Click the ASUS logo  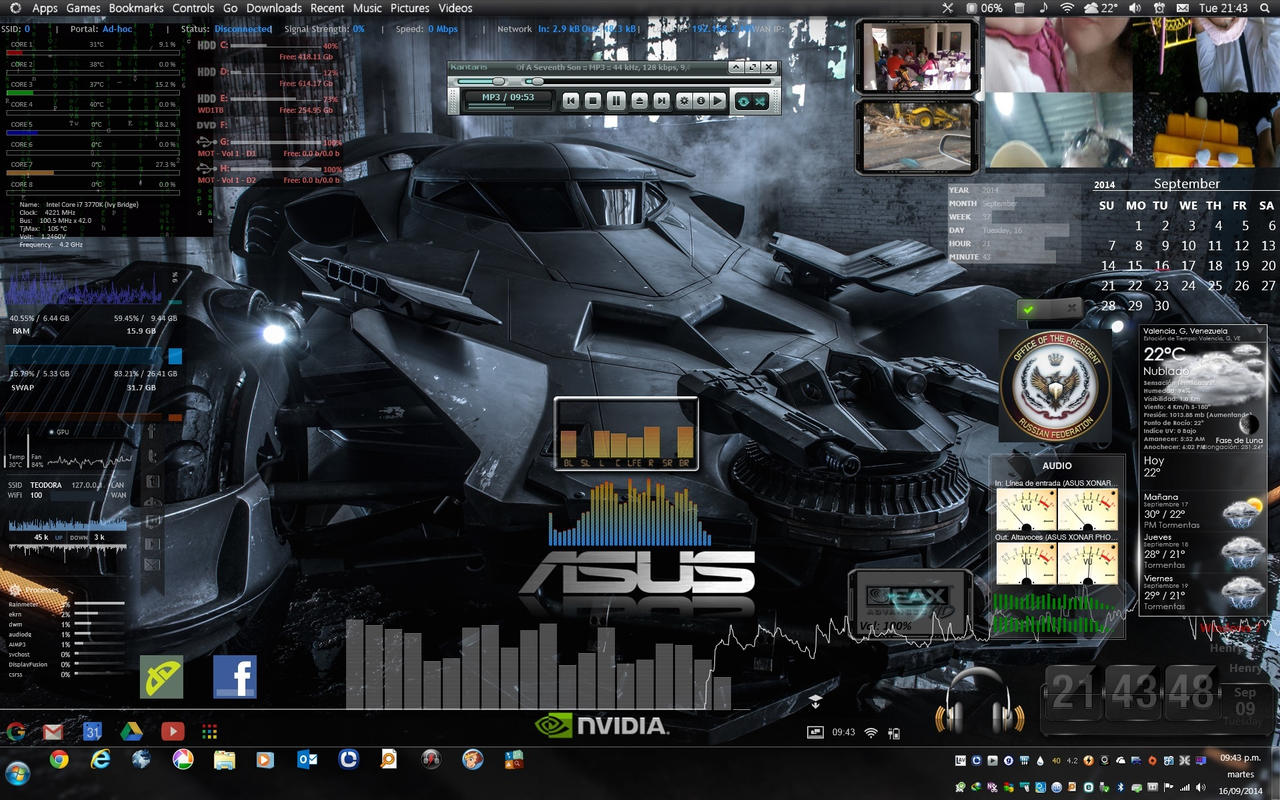tap(637, 573)
